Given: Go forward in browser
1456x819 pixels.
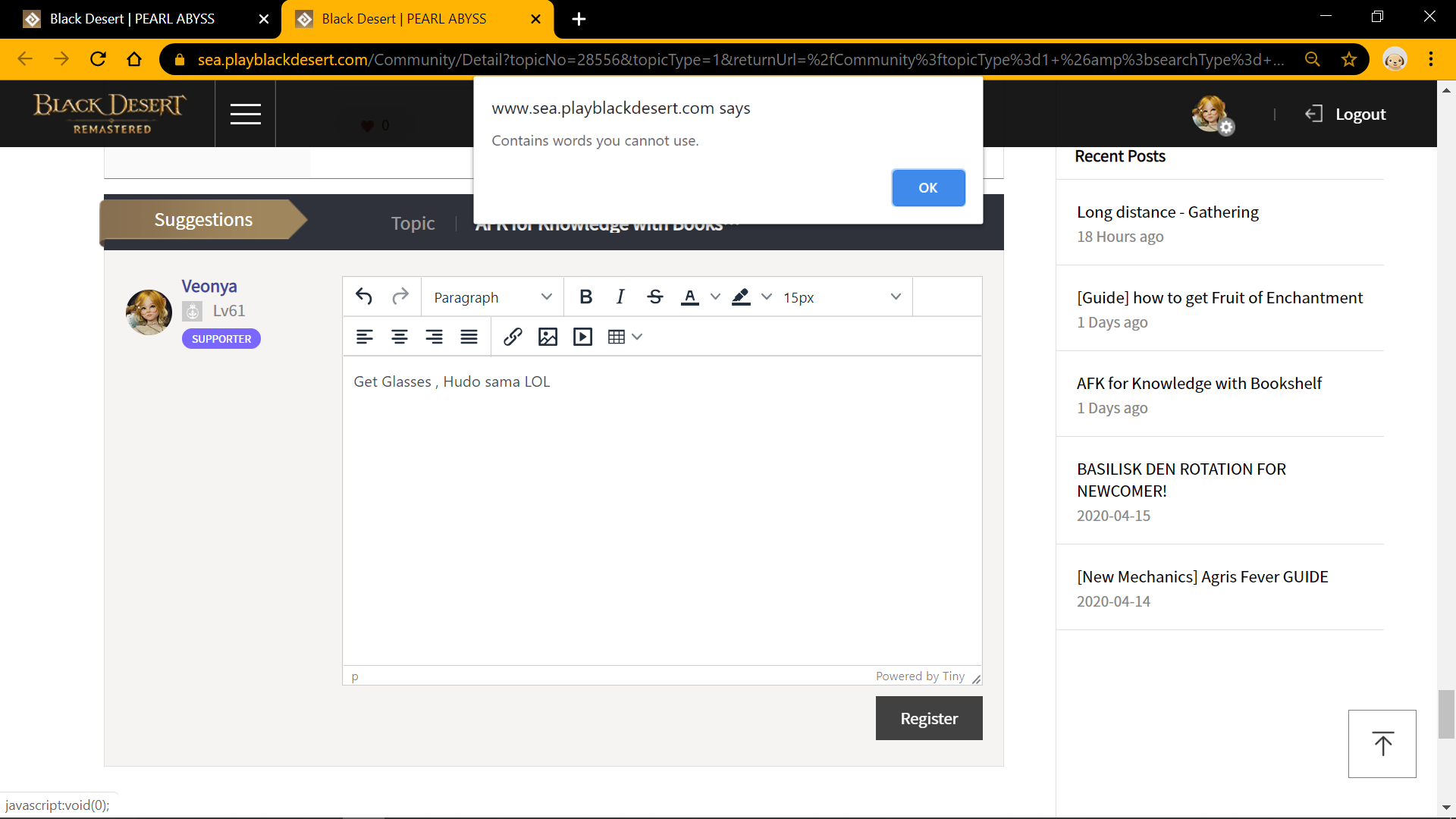Looking at the screenshot, I should pos(61,59).
